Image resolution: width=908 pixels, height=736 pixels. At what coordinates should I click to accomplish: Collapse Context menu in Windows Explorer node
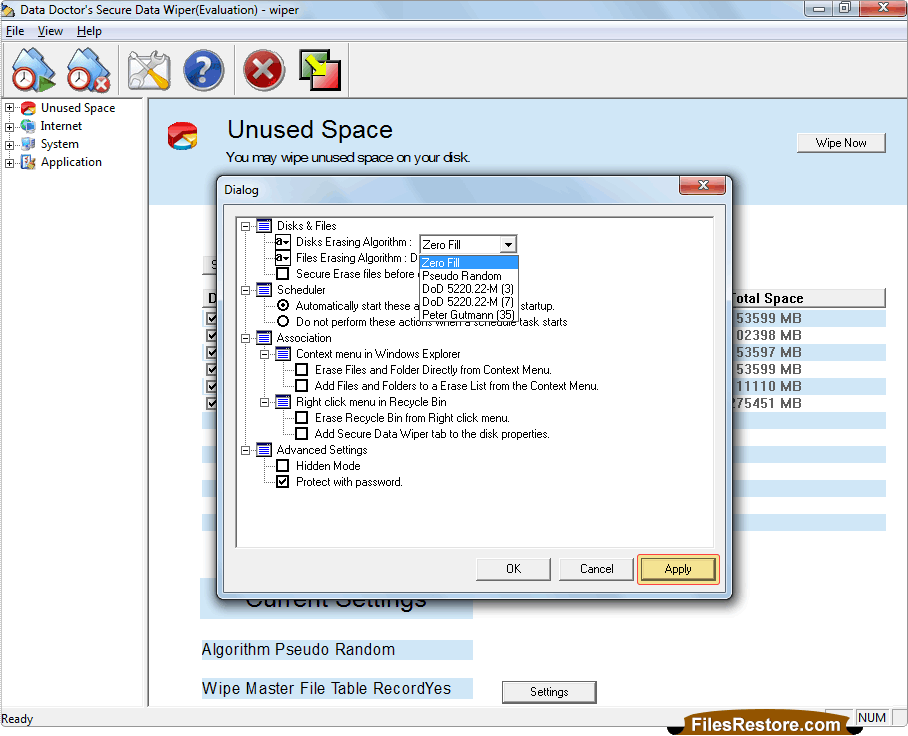pyautogui.click(x=265, y=354)
